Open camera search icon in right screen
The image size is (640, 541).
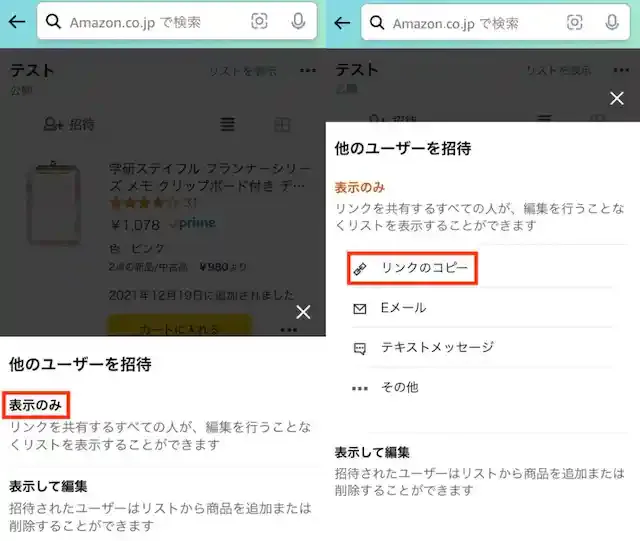coord(574,22)
